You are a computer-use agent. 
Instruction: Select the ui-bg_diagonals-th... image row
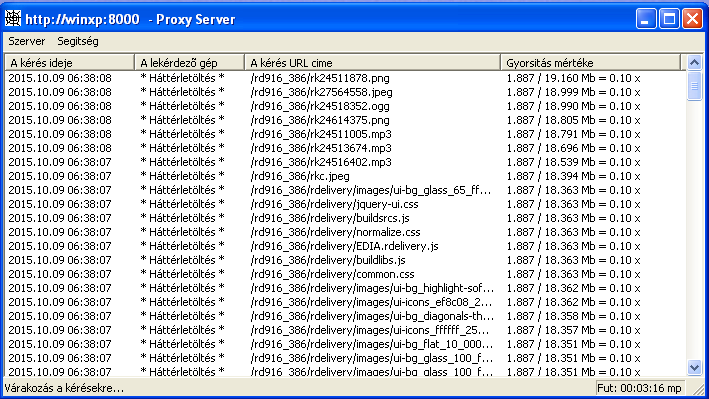[x=345, y=317]
